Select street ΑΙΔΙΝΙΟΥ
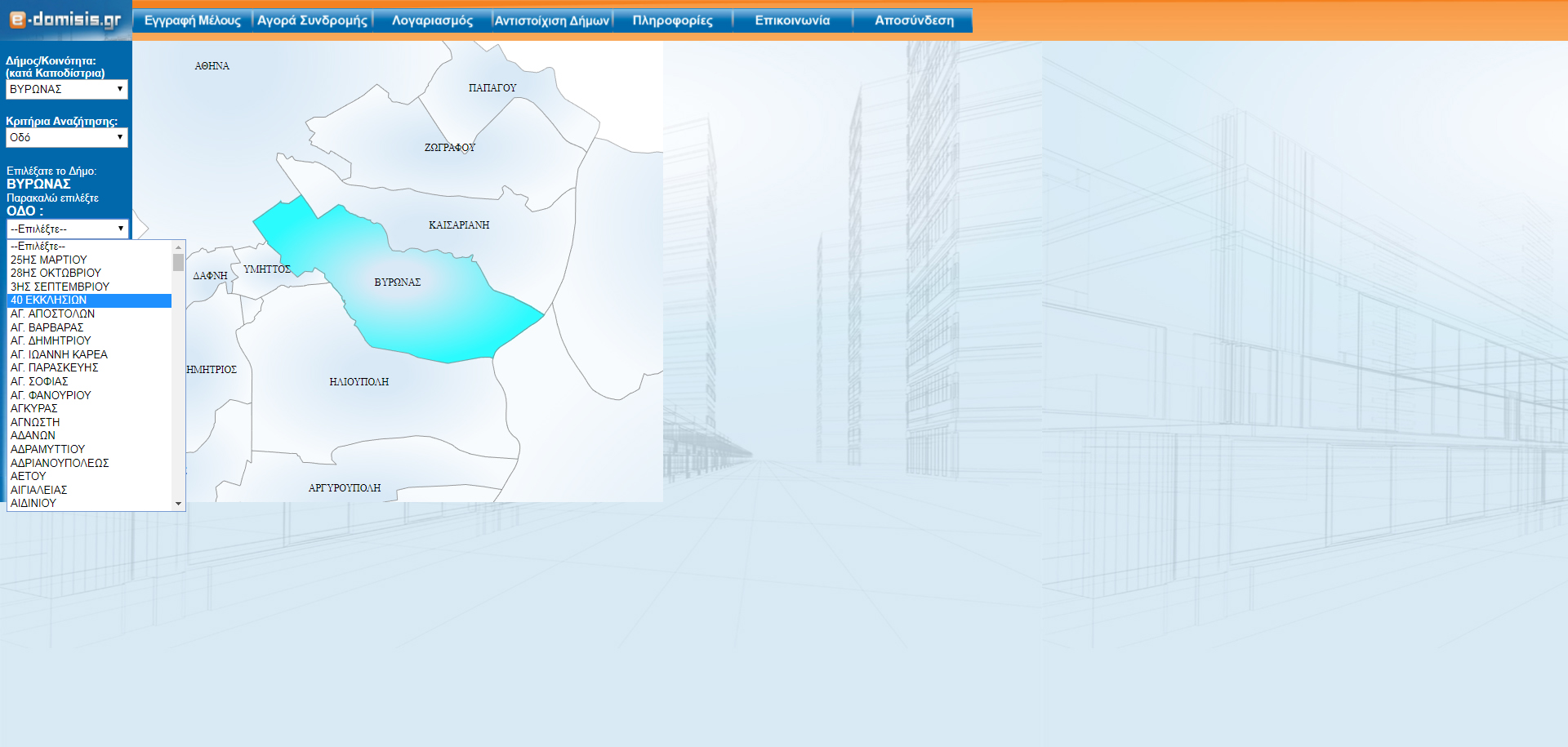Viewport: 1568px width, 747px height. (x=90, y=503)
